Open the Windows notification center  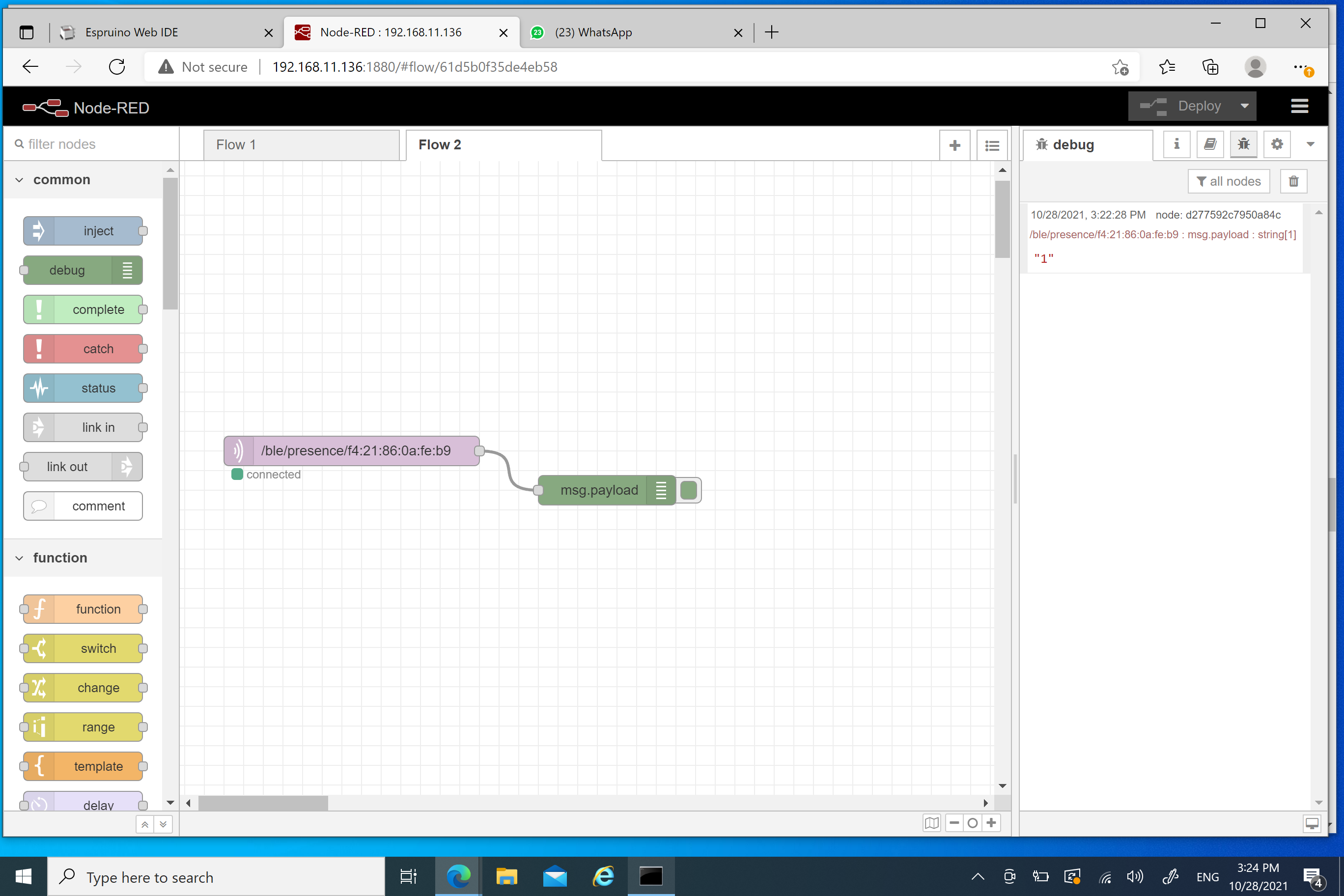pyautogui.click(x=1313, y=876)
